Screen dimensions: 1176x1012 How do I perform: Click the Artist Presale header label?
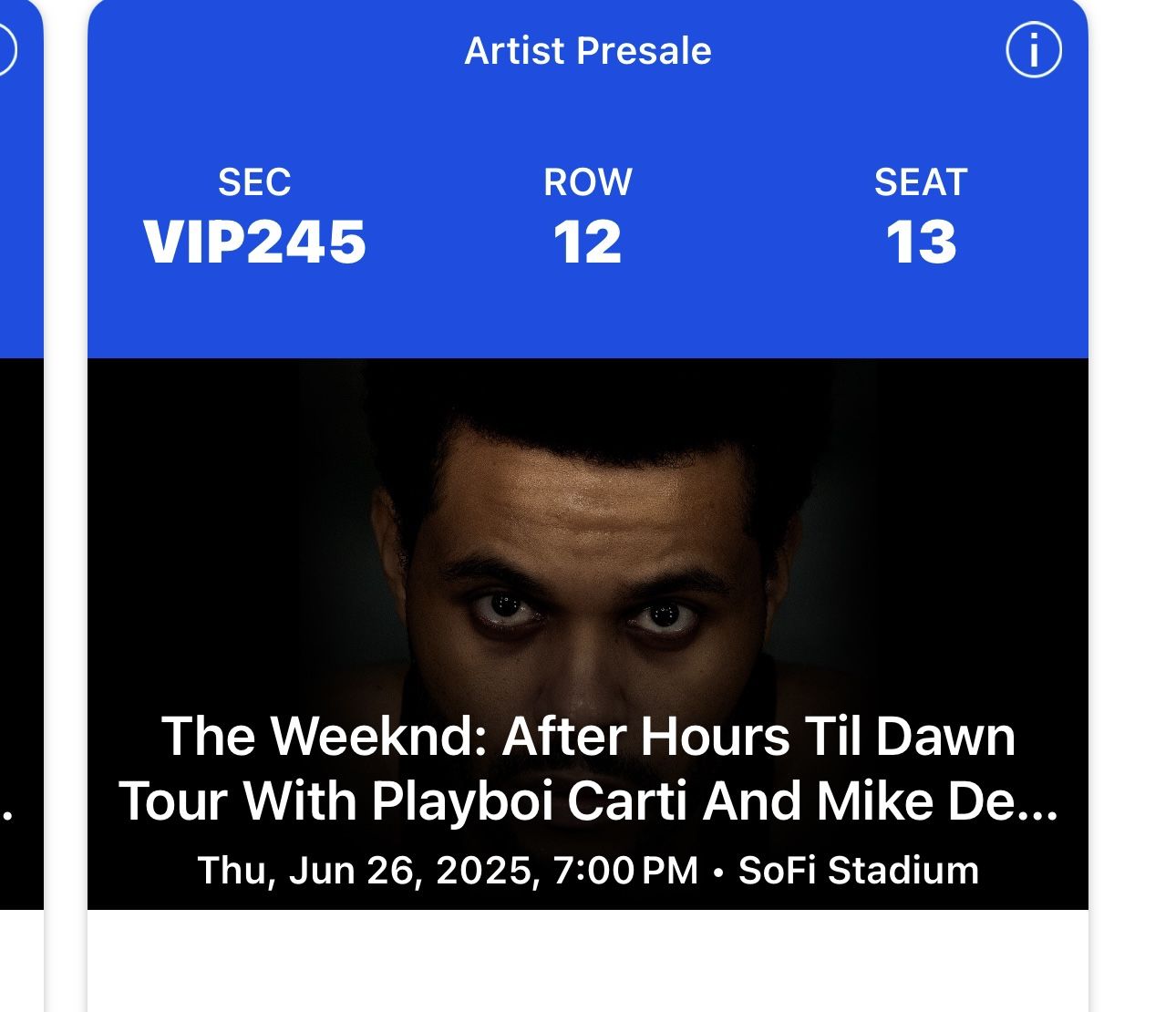[x=588, y=51]
